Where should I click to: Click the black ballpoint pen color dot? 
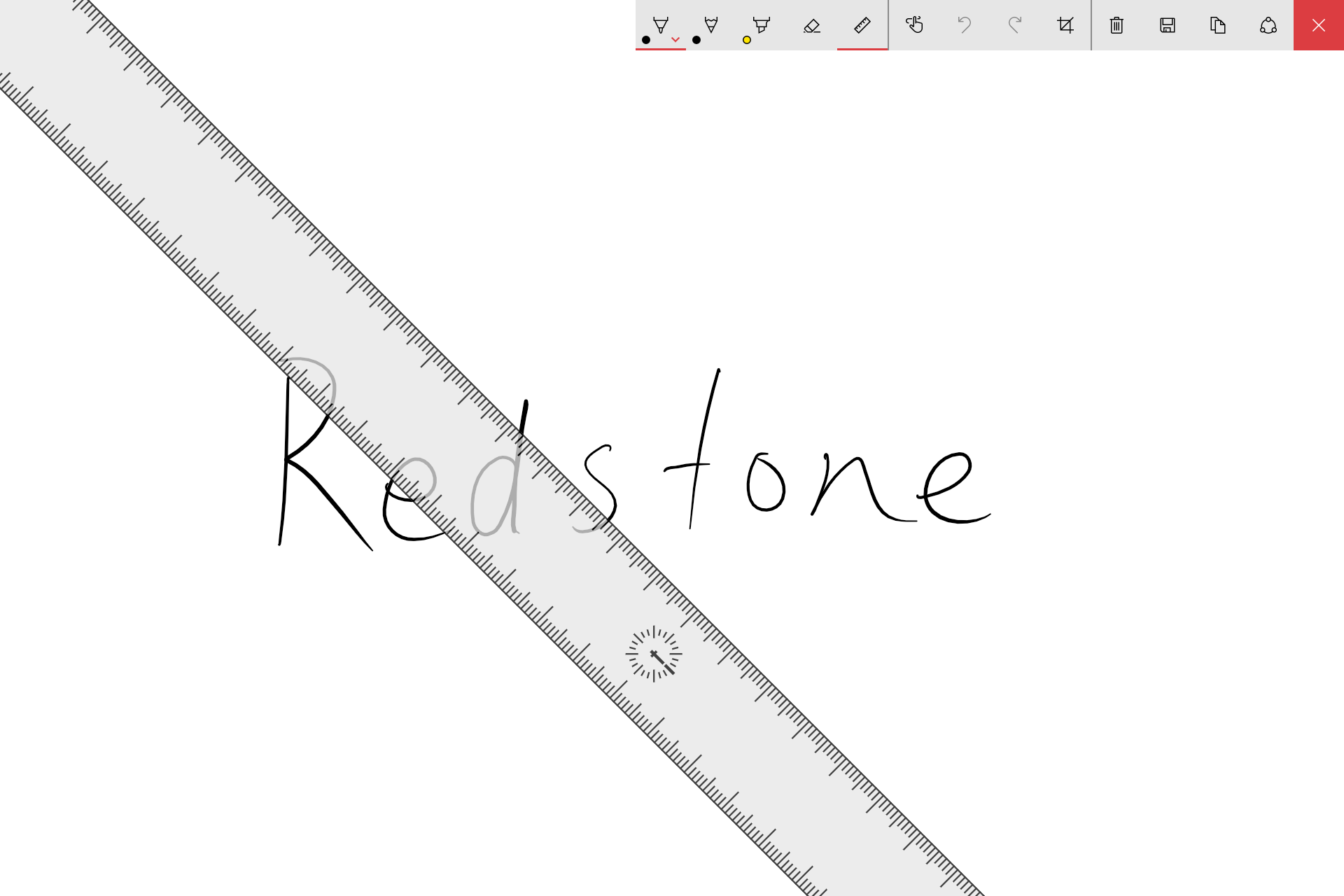point(646,40)
